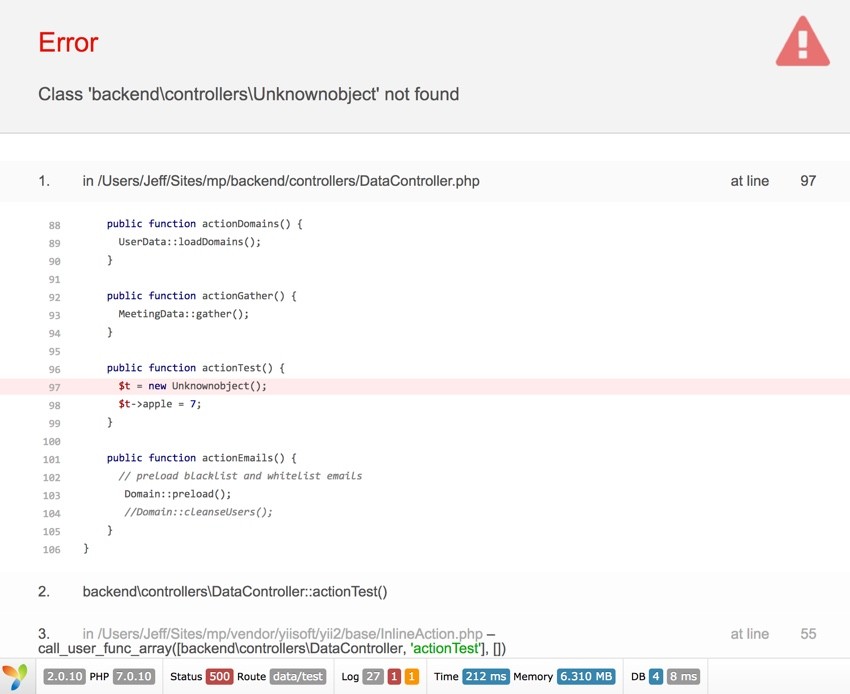Click code line 'Domain::preload();'
The height and width of the screenshot is (694, 850).
point(178,494)
